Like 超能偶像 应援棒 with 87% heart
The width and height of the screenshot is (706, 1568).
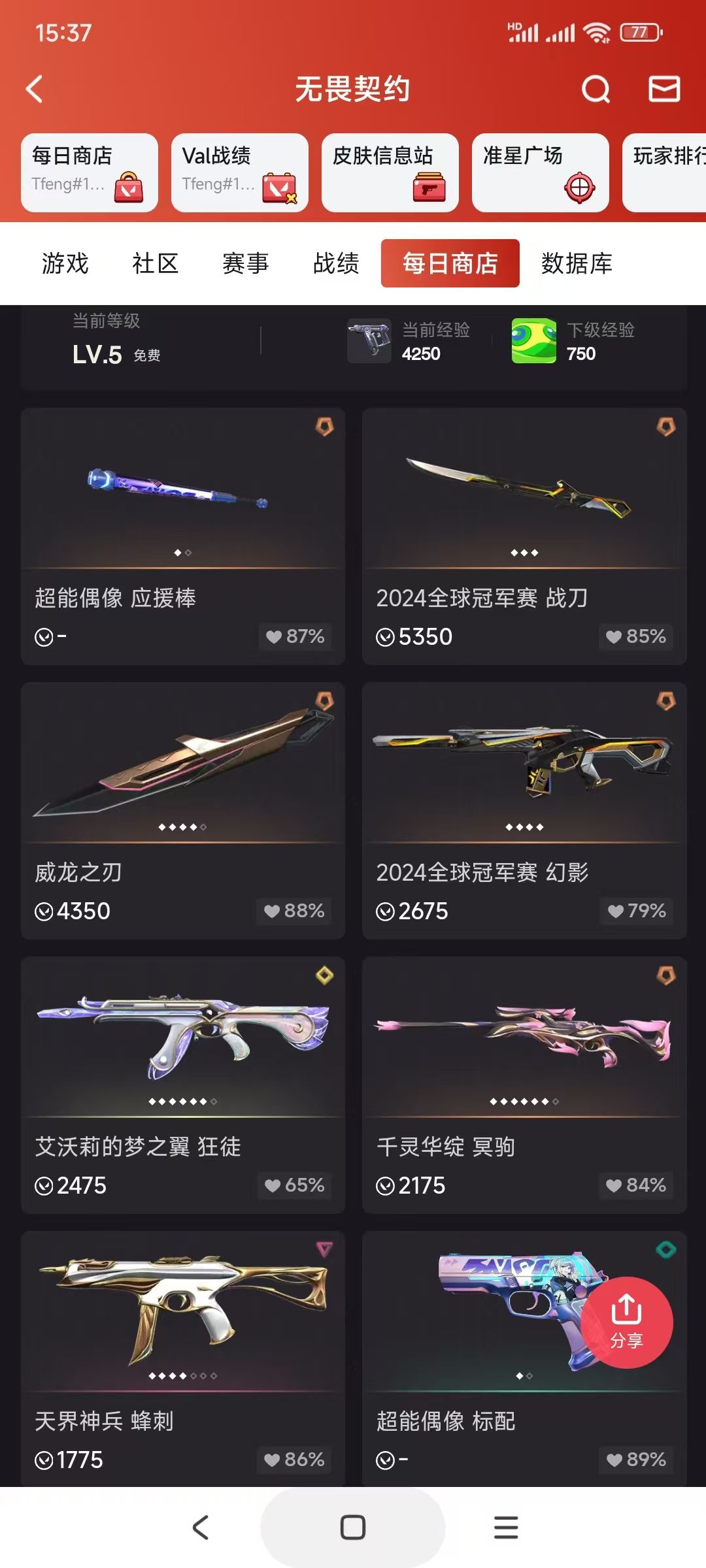[295, 636]
